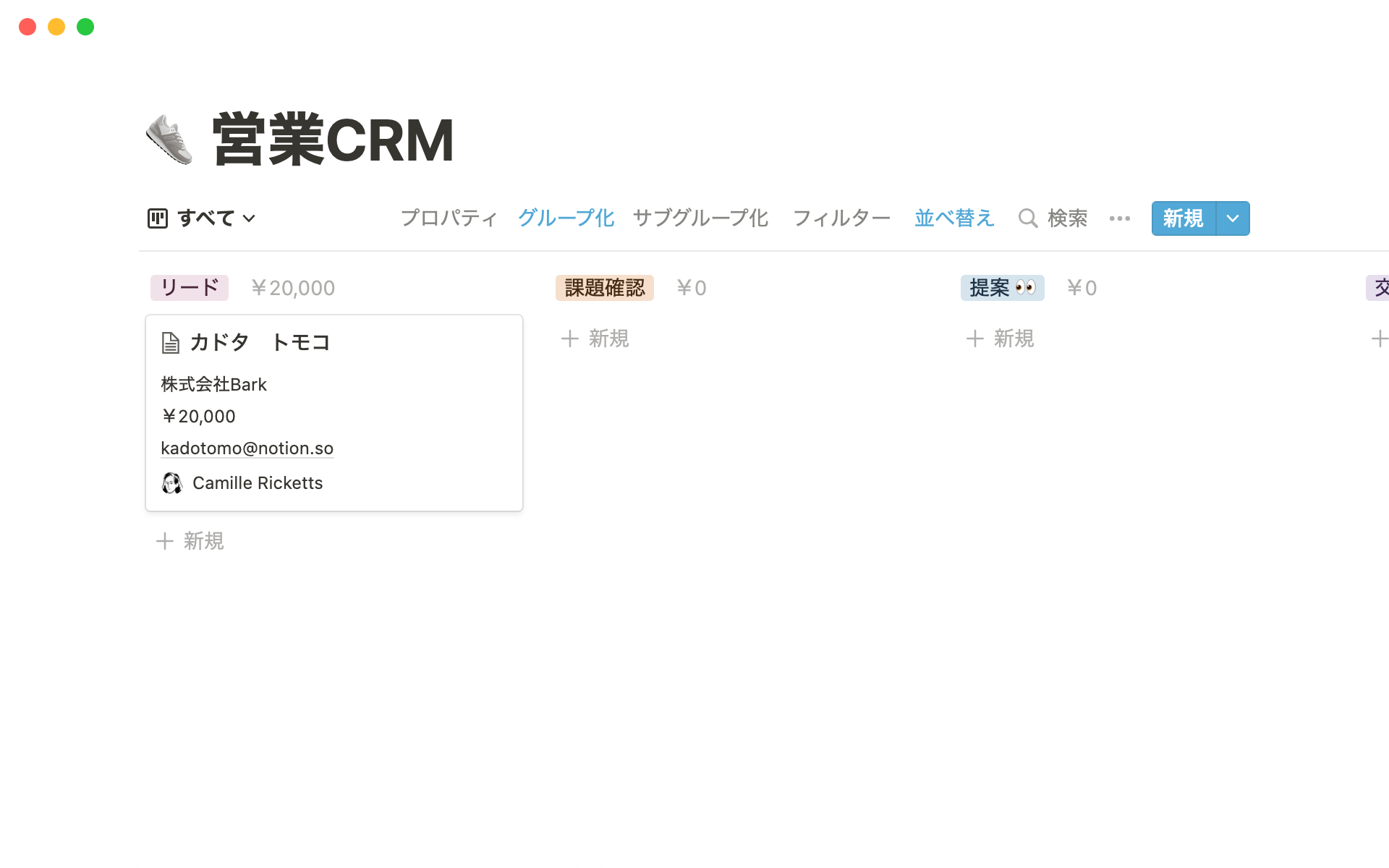Click plus icon under 提案 column
This screenshot has height=868, width=1389.
click(x=975, y=339)
